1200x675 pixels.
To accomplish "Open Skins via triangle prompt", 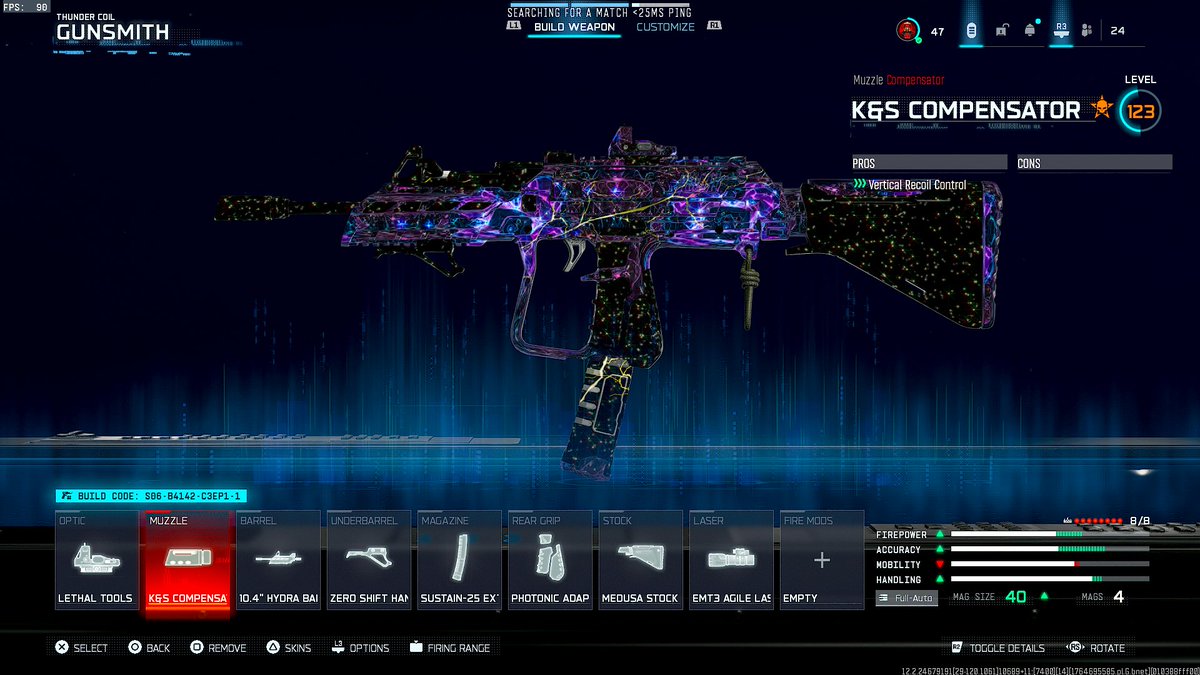I will [x=288, y=648].
